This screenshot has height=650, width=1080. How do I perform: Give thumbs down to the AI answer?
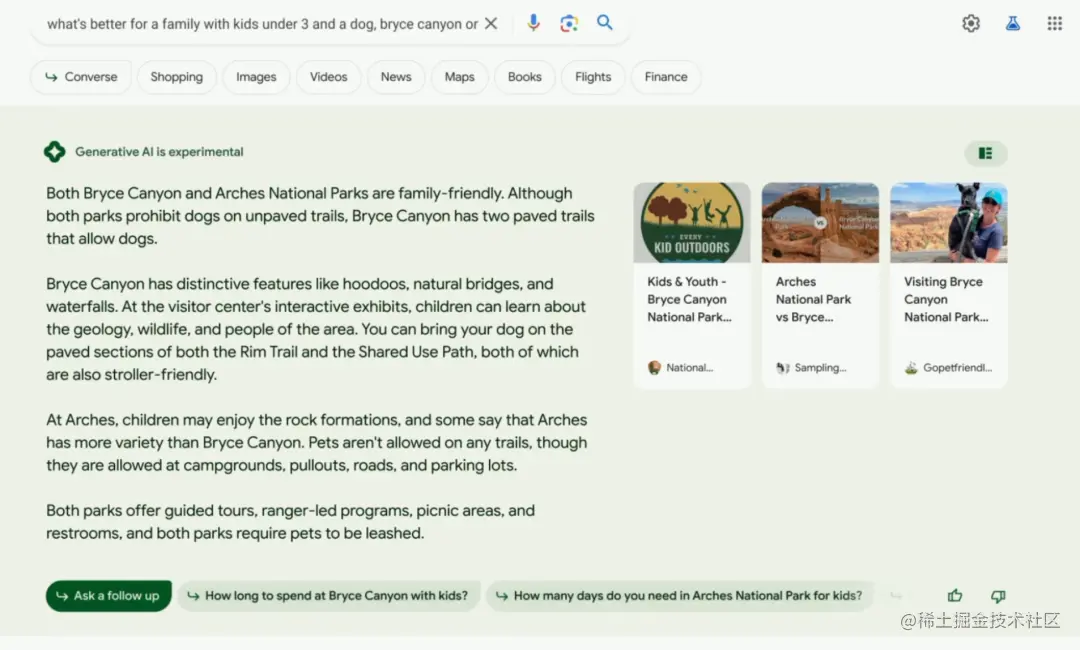coord(998,596)
